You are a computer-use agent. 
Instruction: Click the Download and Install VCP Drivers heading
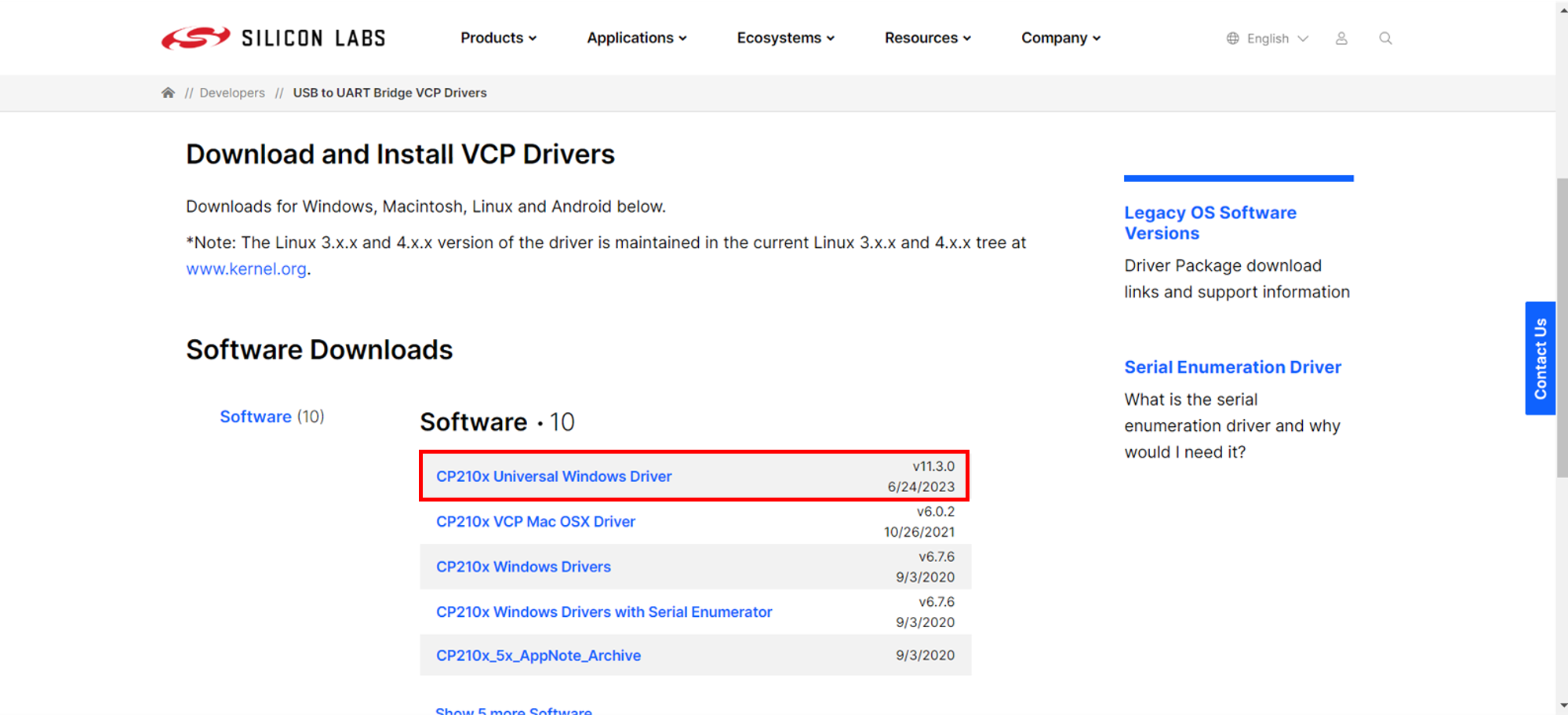pyautogui.click(x=400, y=155)
